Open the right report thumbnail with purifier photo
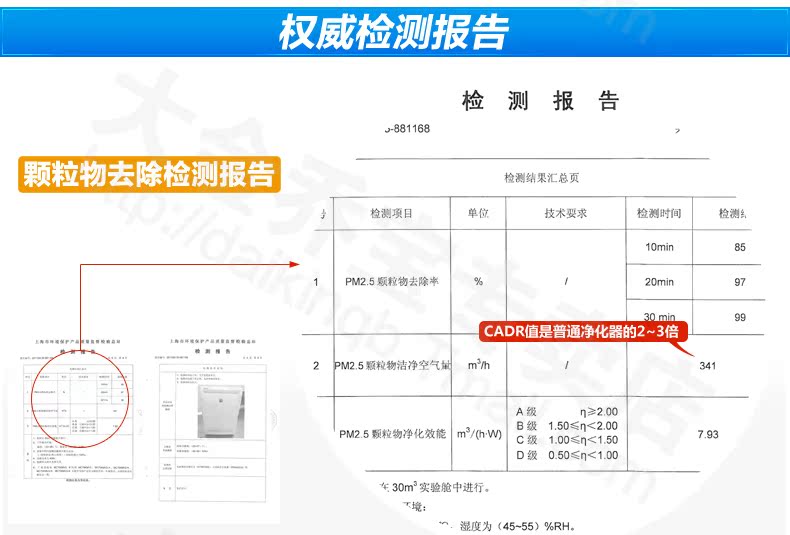This screenshot has width=790, height=535. pos(212,419)
